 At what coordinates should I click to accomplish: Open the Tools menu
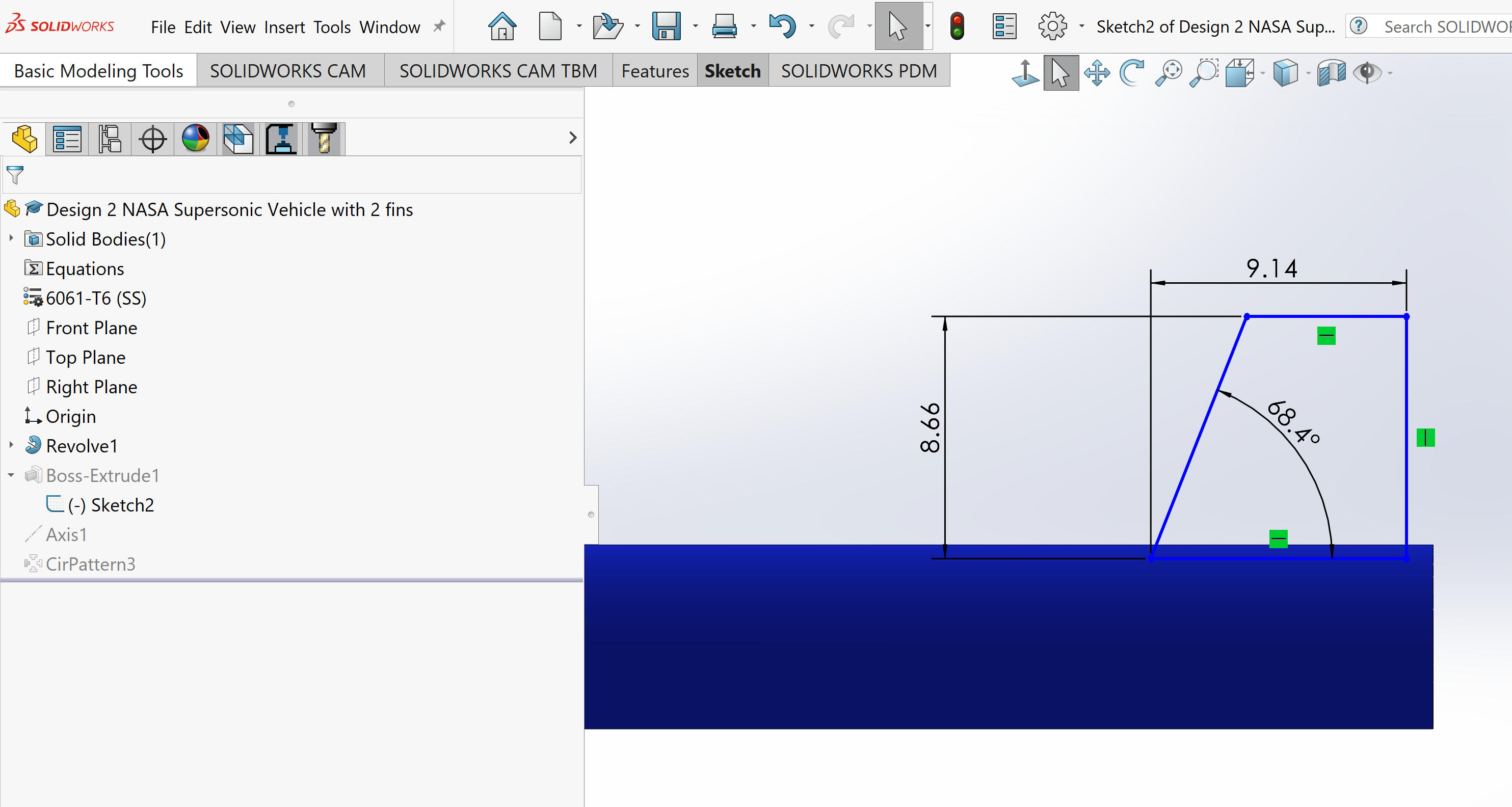click(x=332, y=27)
